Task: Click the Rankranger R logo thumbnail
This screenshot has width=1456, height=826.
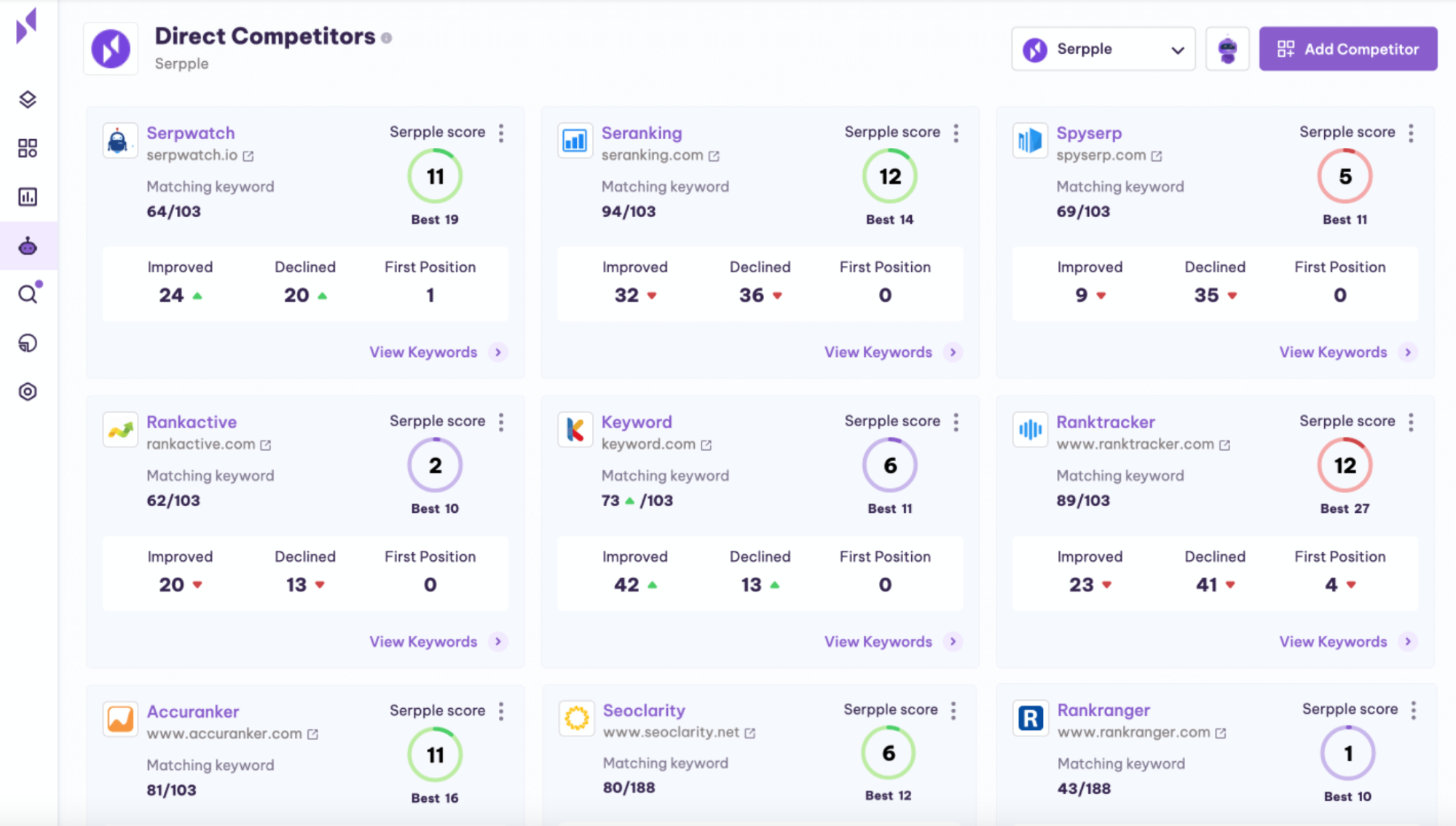Action: point(1030,718)
